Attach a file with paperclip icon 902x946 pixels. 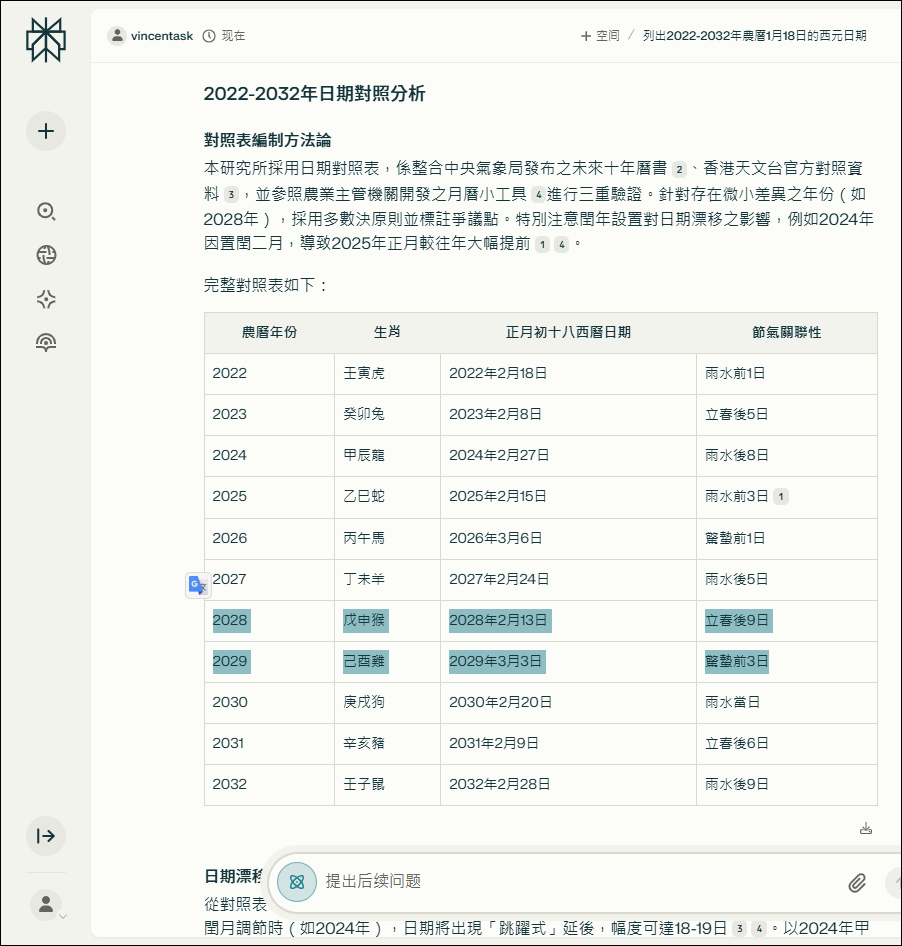857,883
